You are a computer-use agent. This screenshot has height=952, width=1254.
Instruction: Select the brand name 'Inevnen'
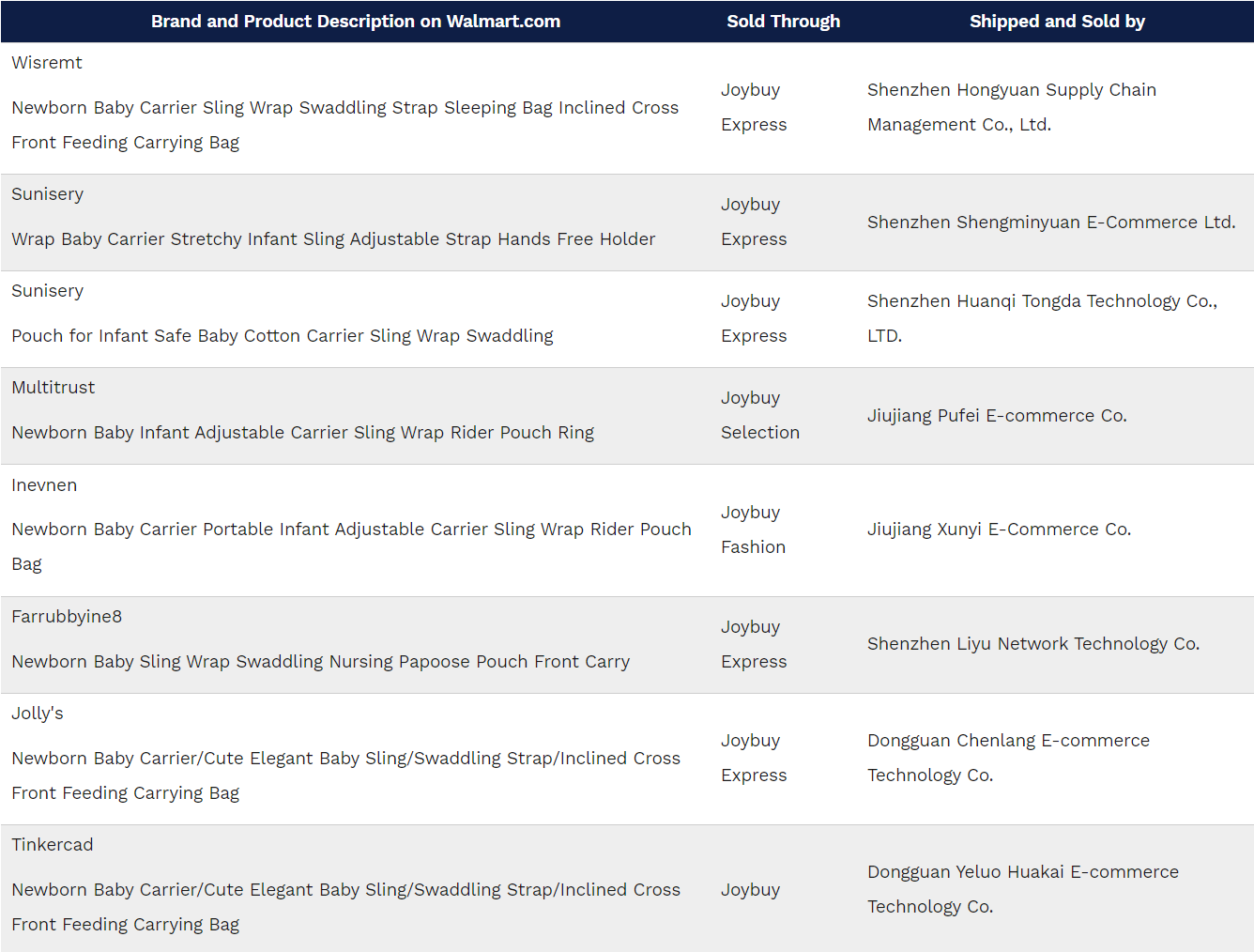[x=44, y=485]
